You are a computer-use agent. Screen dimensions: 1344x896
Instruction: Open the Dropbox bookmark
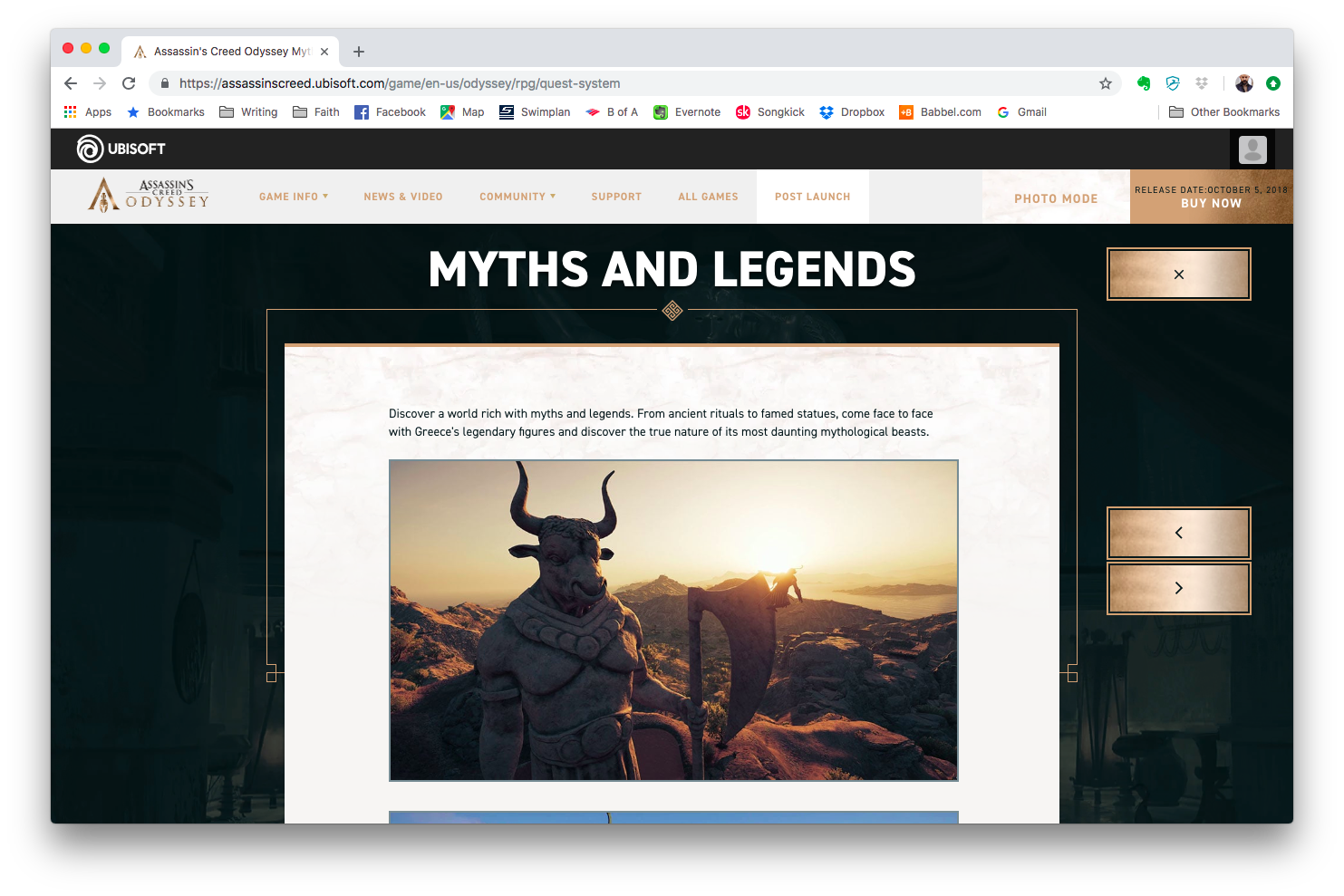click(x=852, y=112)
